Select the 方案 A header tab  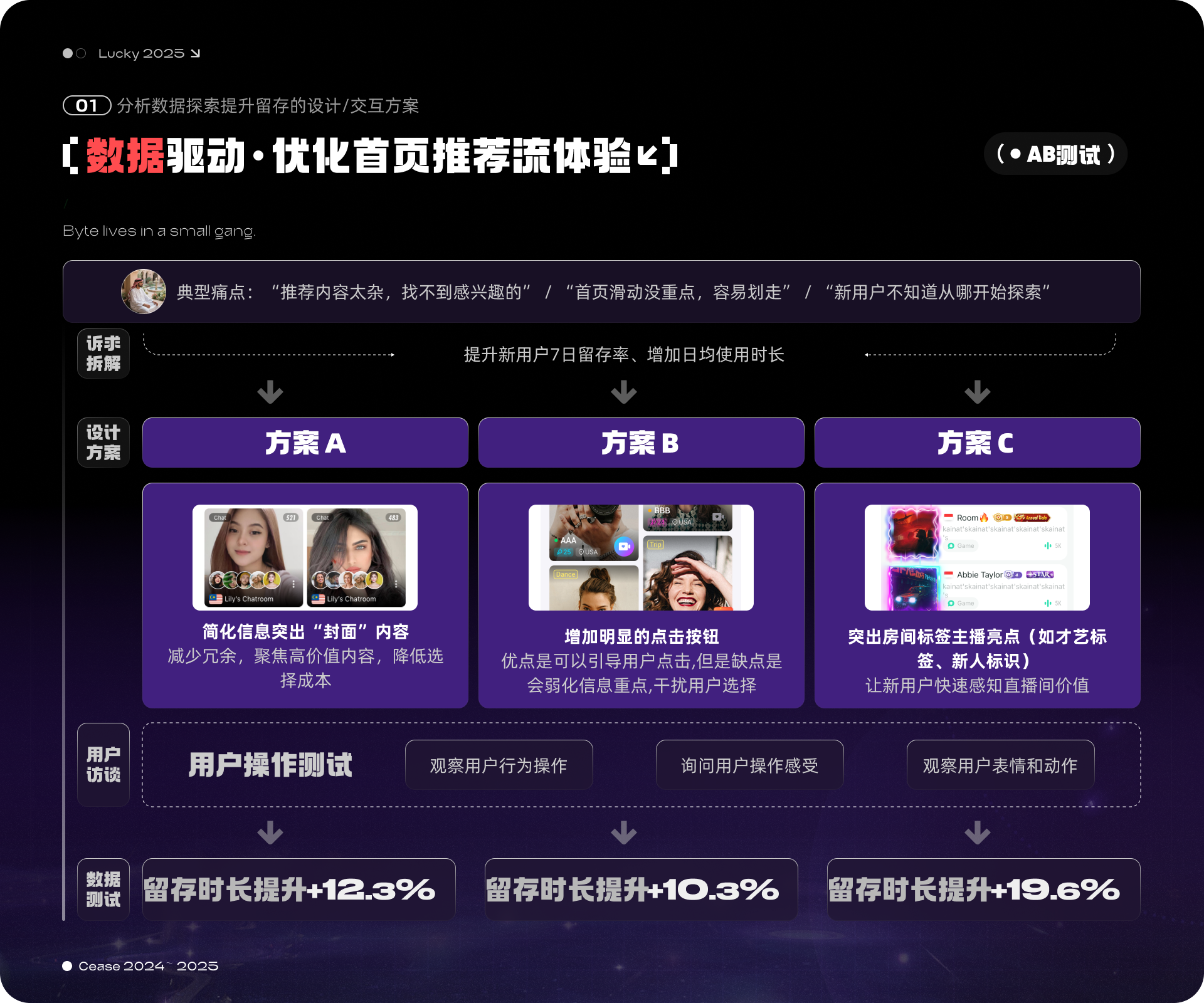(x=305, y=443)
